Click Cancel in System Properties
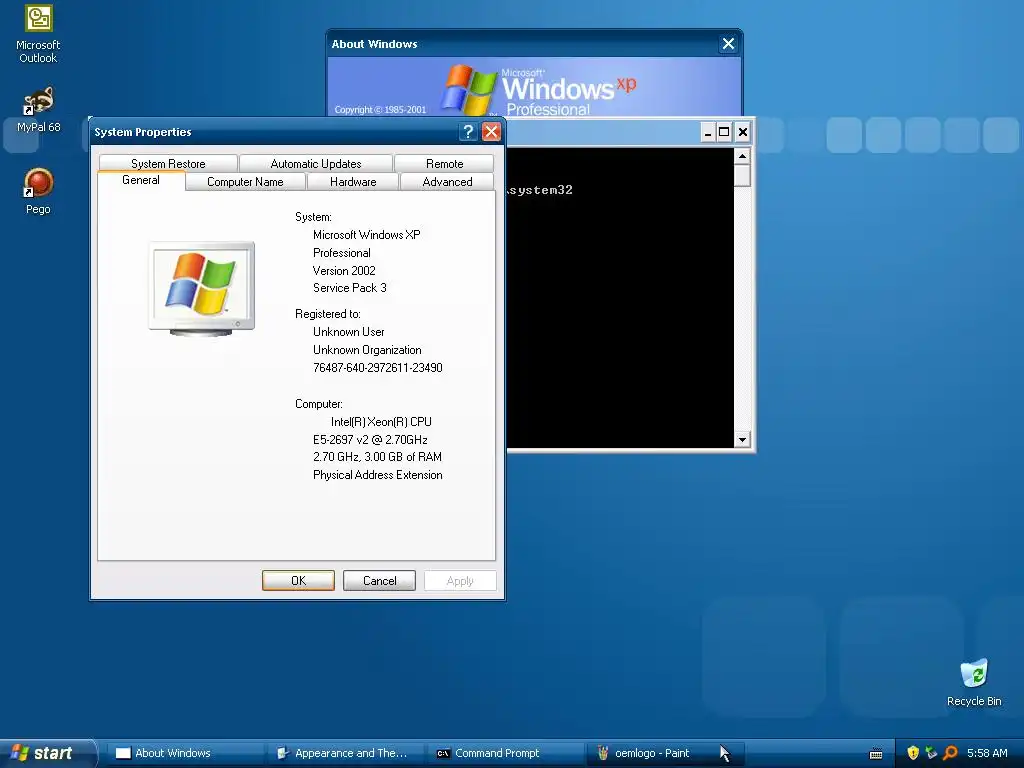 click(x=379, y=581)
